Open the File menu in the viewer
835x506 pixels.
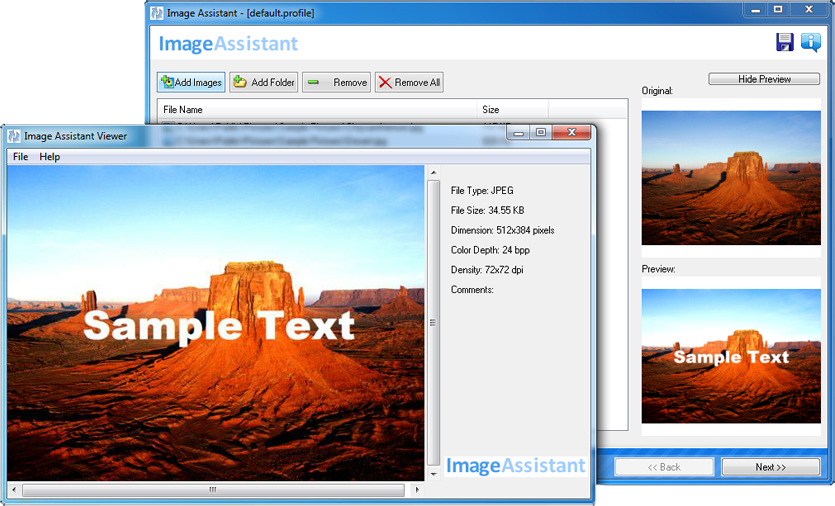20,157
